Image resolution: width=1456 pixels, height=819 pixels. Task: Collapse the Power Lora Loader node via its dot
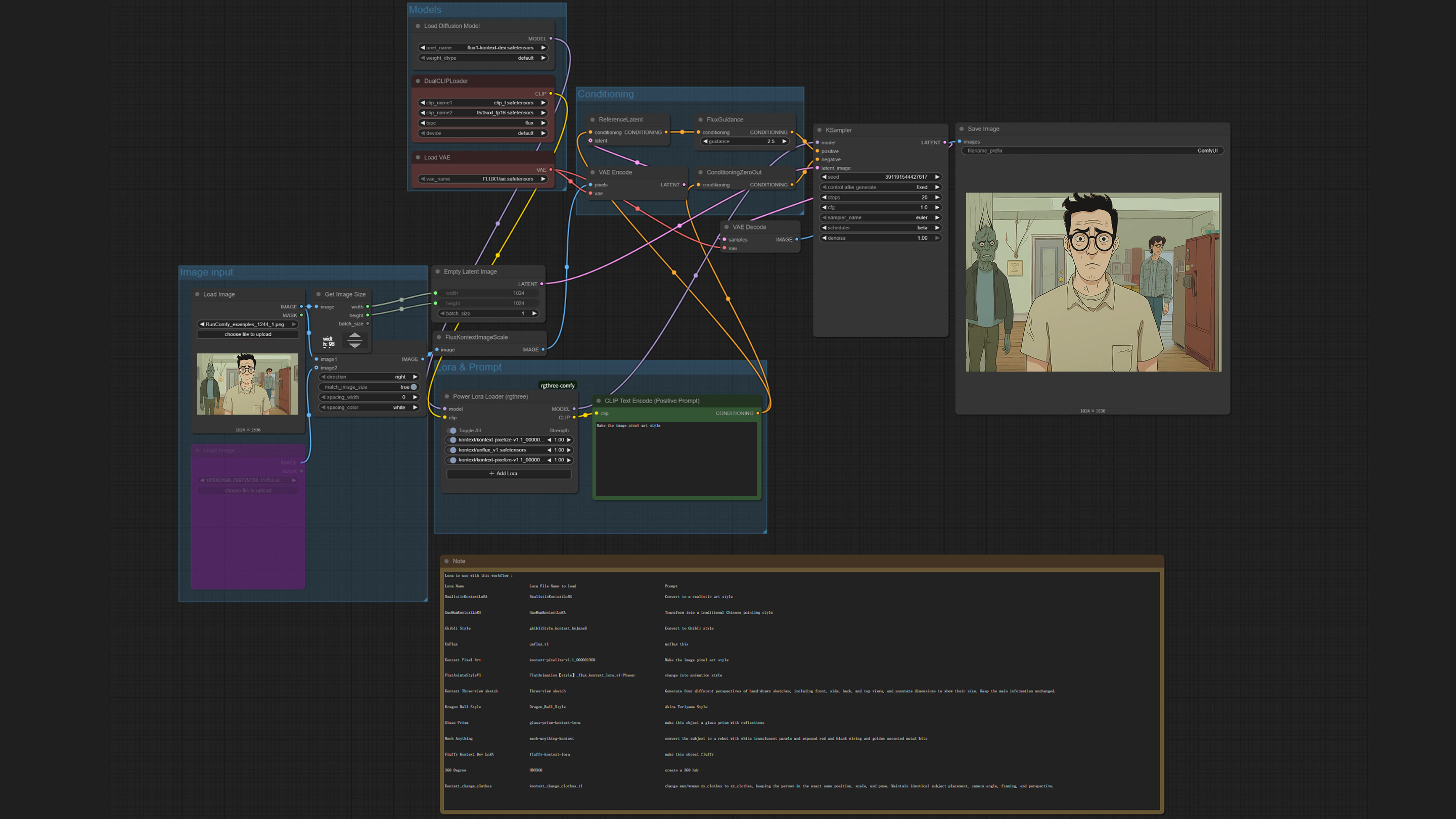pyautogui.click(x=446, y=397)
